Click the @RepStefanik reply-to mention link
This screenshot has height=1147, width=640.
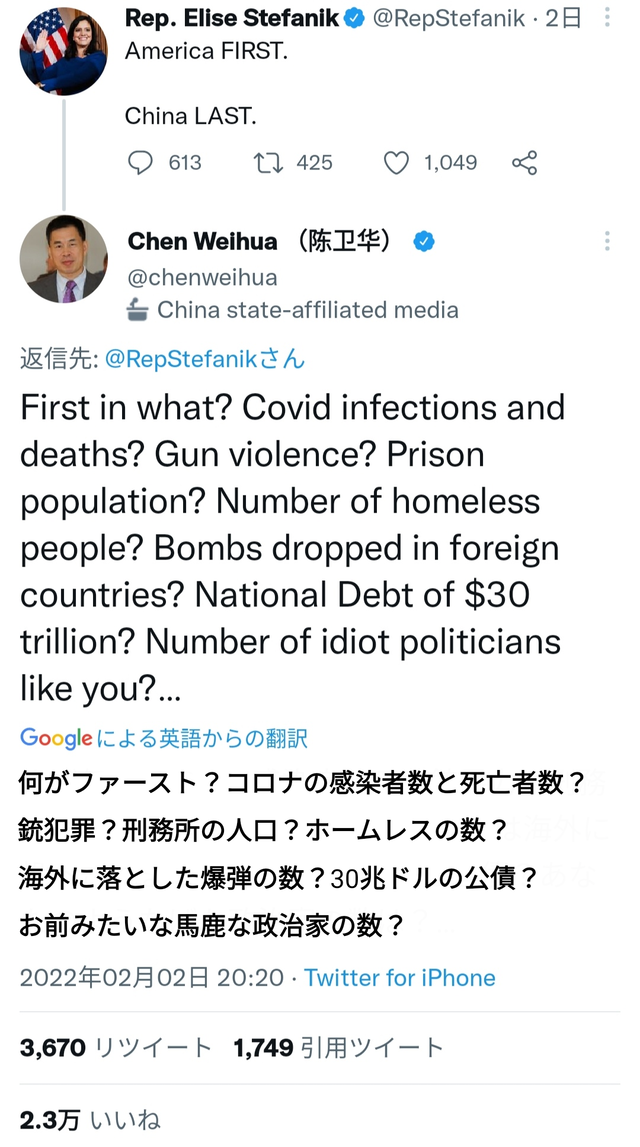[x=205, y=359]
